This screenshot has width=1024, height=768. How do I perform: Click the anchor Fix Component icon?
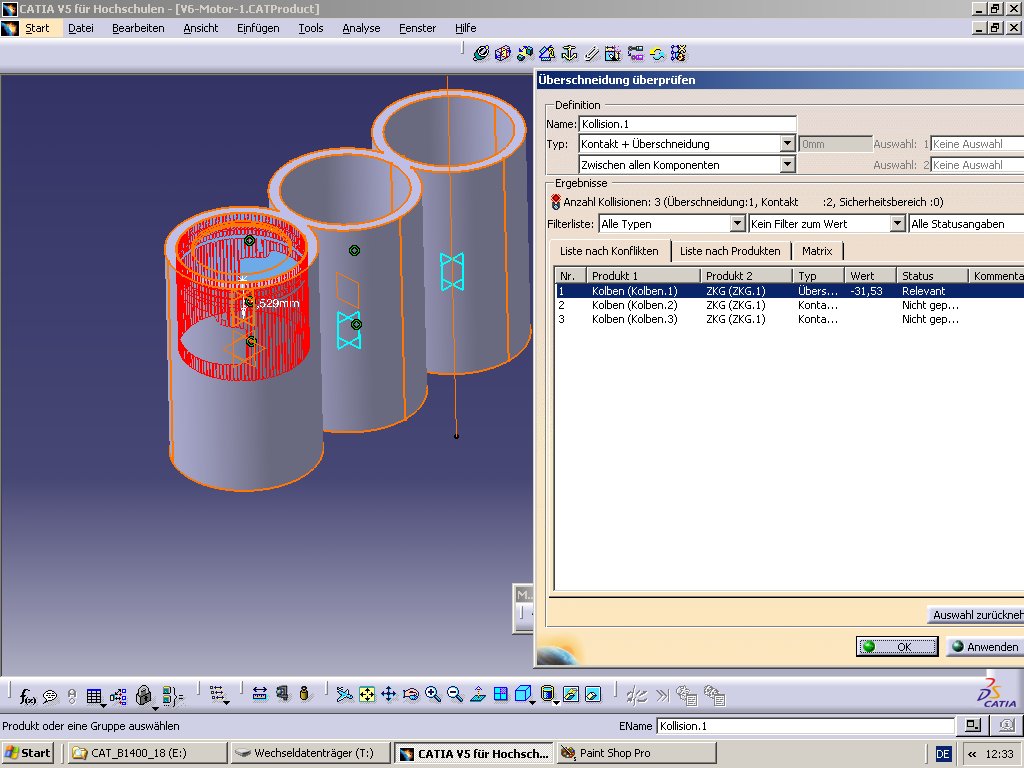(x=569, y=54)
